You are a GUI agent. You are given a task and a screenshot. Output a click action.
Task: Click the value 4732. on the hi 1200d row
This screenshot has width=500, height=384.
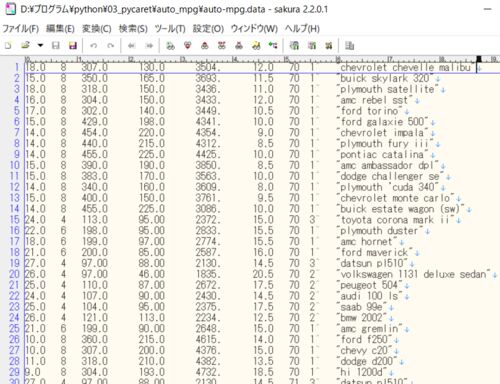tap(208, 372)
